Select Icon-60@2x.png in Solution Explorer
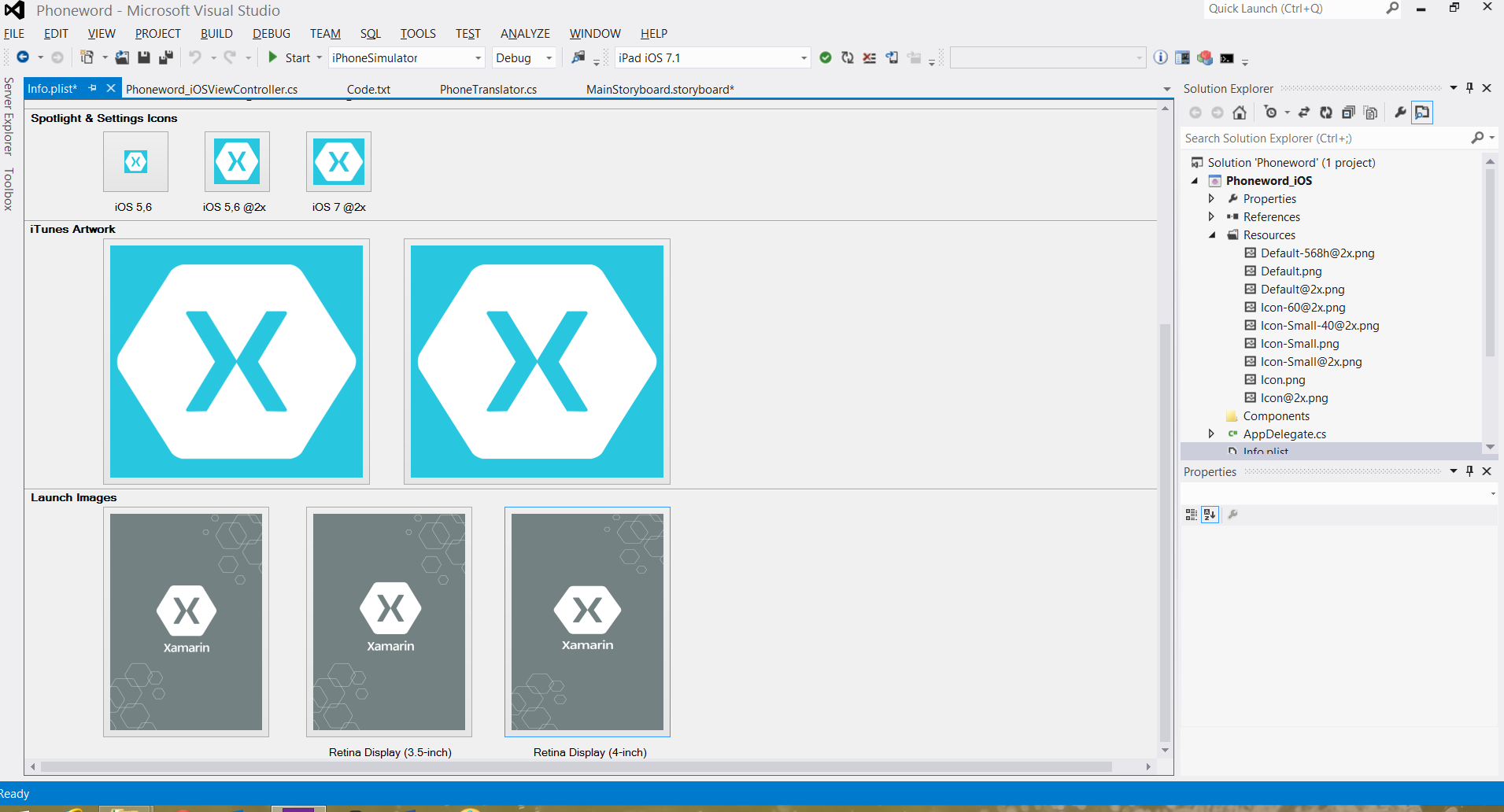1504x812 pixels. (x=1303, y=308)
